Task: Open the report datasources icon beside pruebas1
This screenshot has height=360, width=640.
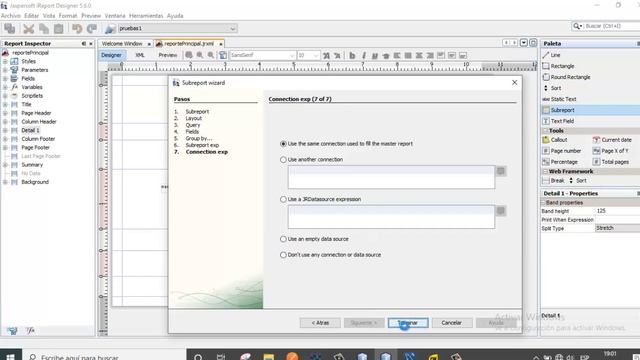Action: 109,29
